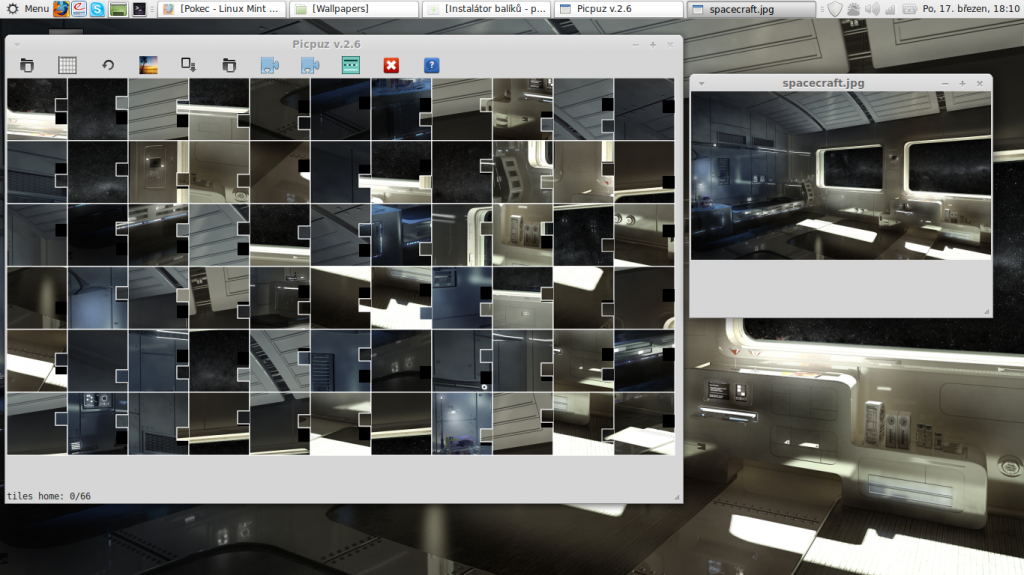
Task: Launch Firefox from the panel
Action: click(x=61, y=8)
